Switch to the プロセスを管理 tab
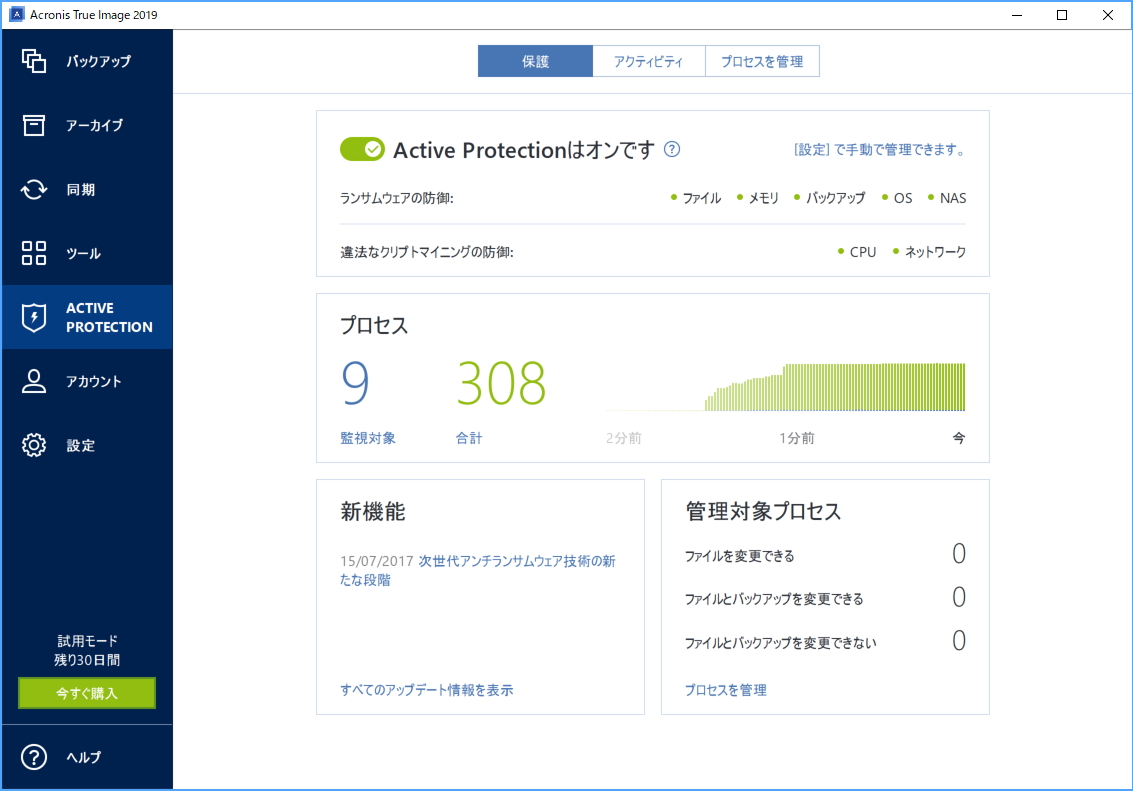The height and width of the screenshot is (791, 1133). [762, 60]
